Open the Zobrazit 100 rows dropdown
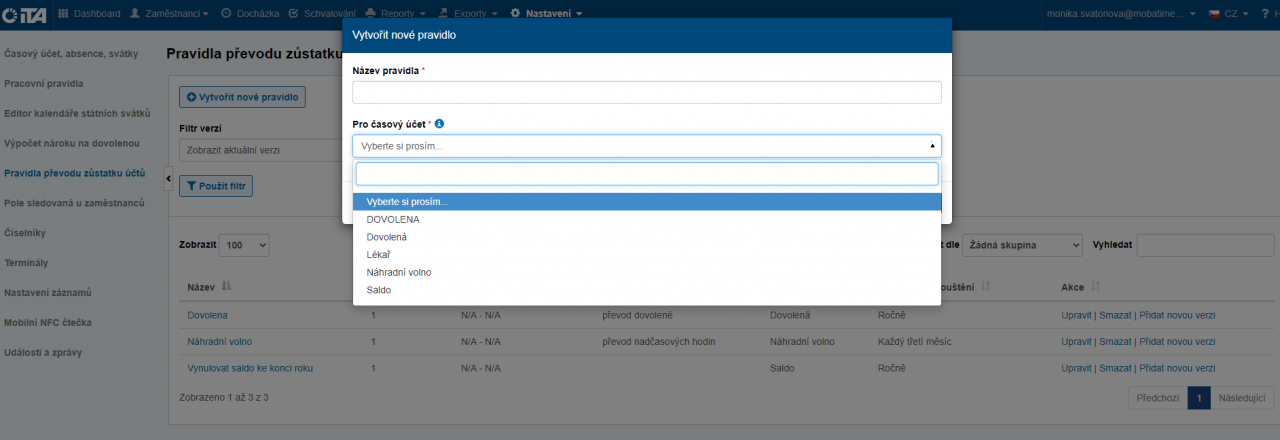The height and width of the screenshot is (440, 1280). point(244,245)
